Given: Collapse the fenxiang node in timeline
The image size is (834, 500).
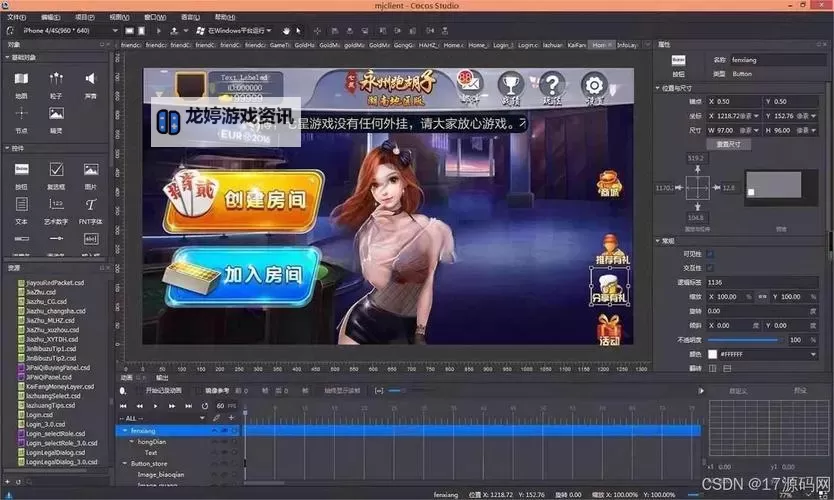Looking at the screenshot, I should 125,430.
